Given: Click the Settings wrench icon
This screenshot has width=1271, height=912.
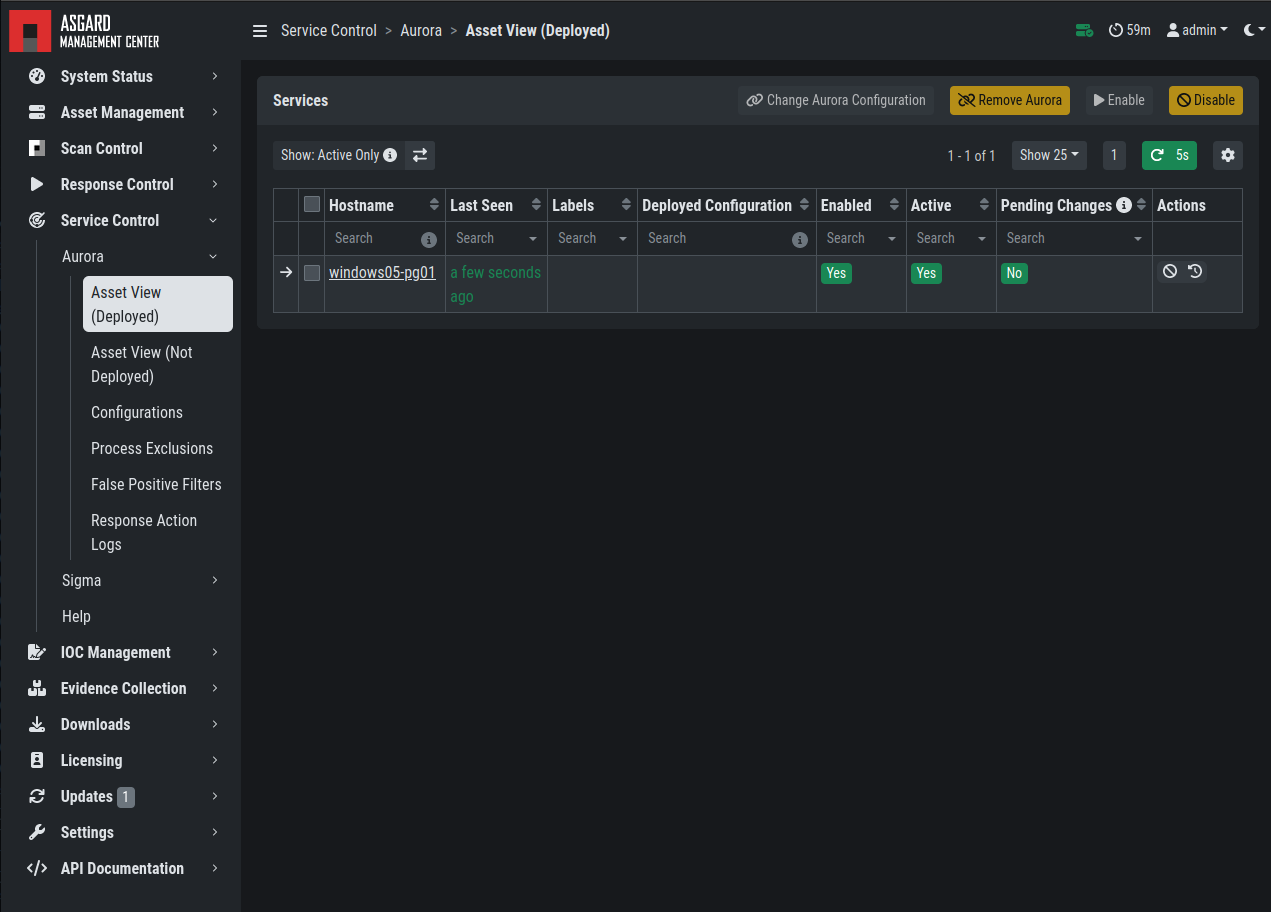Looking at the screenshot, I should point(37,832).
